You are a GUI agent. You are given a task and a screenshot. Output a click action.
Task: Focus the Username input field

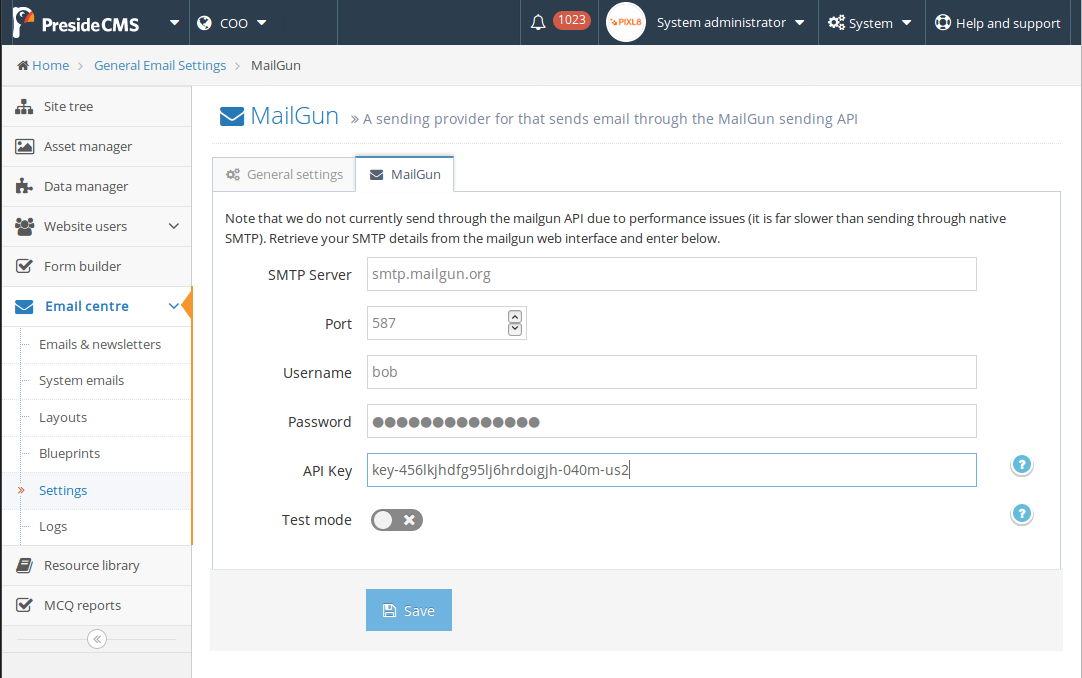(x=671, y=372)
